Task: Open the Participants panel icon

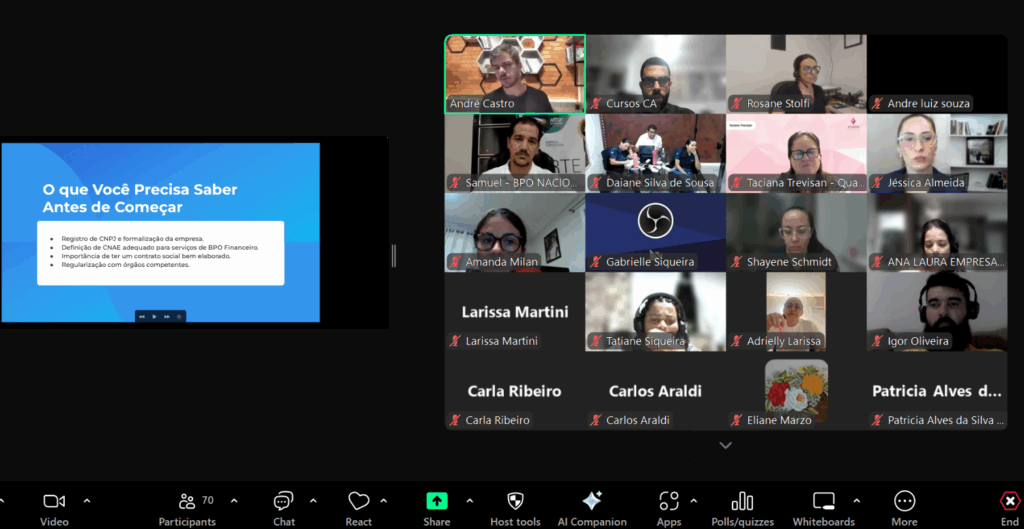Action: click(187, 502)
